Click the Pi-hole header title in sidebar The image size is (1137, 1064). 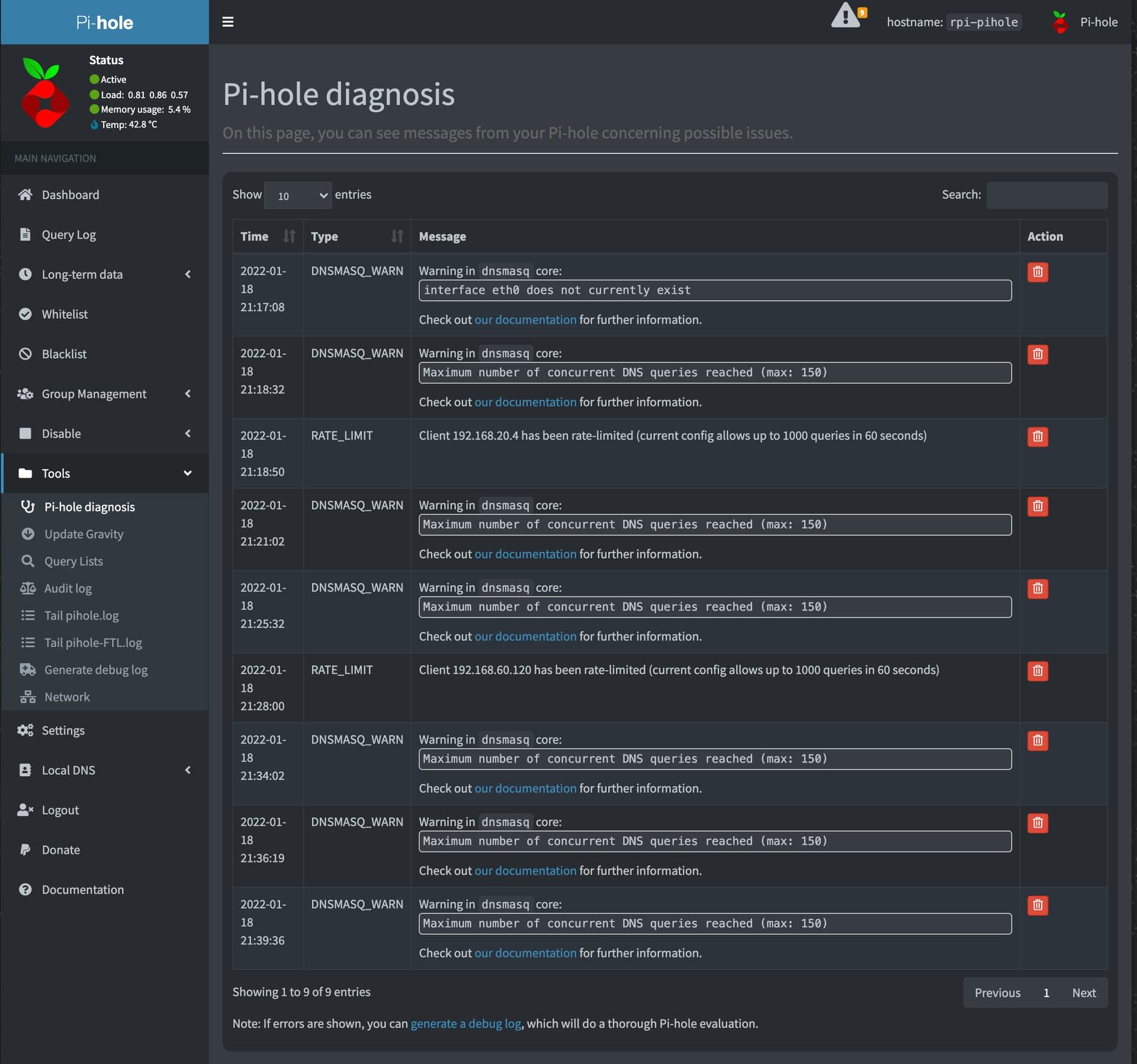(105, 23)
